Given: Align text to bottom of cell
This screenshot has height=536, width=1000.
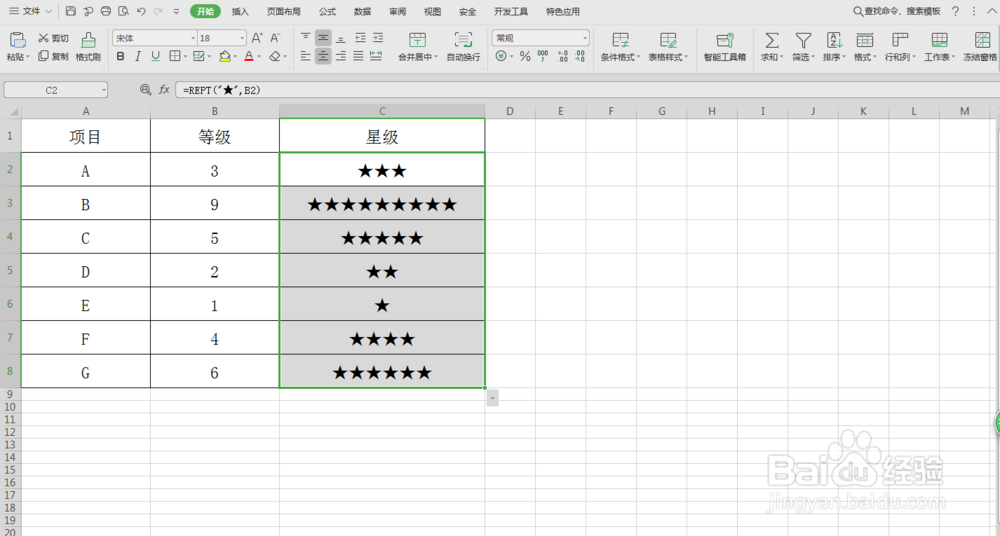Looking at the screenshot, I should (x=341, y=38).
